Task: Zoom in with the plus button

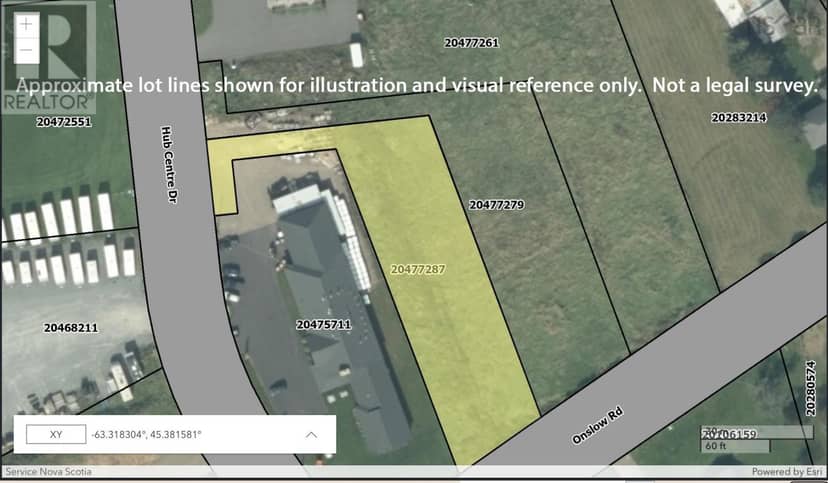Action: [26, 24]
